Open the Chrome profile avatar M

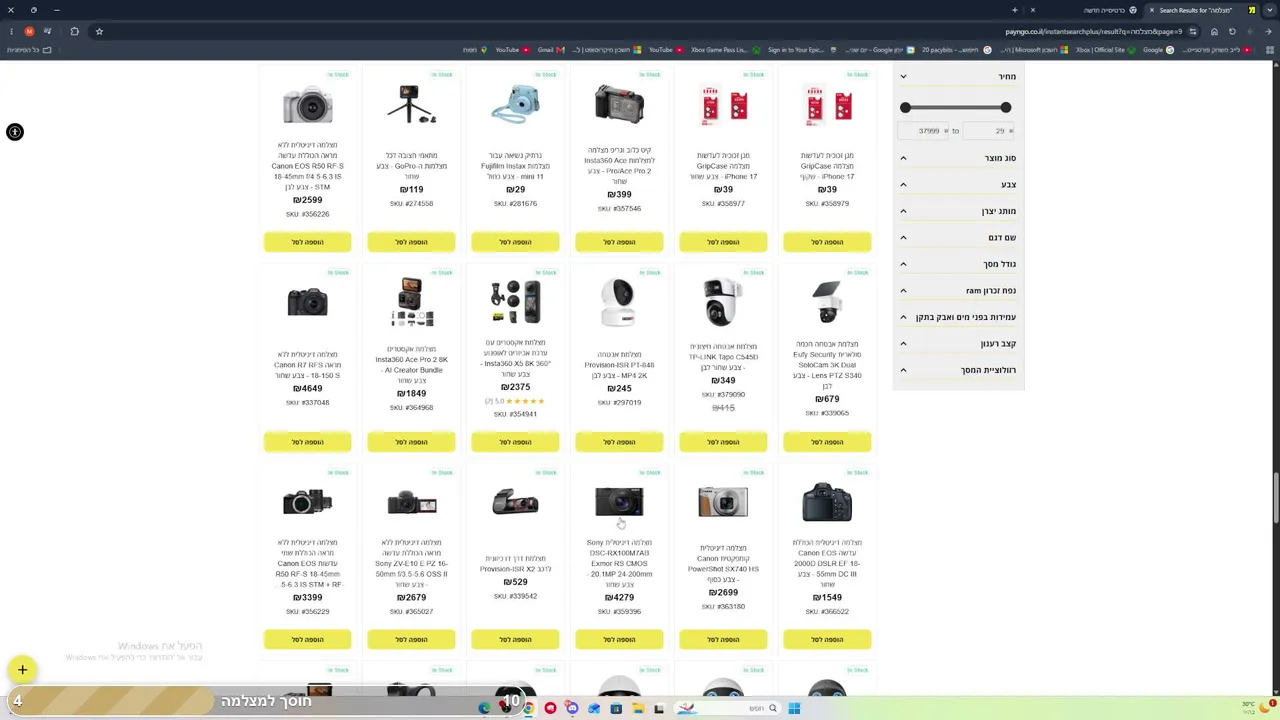click(29, 31)
